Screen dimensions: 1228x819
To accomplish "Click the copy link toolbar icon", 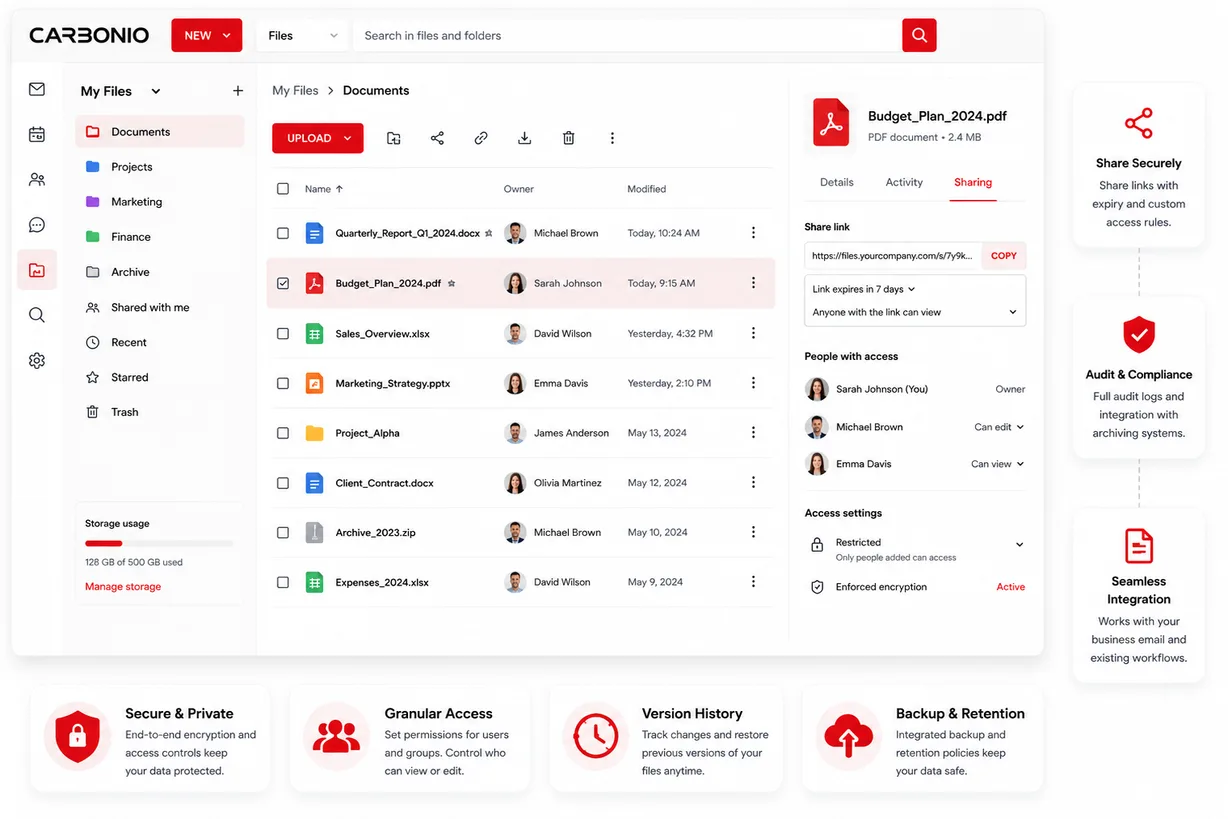I will 481,138.
